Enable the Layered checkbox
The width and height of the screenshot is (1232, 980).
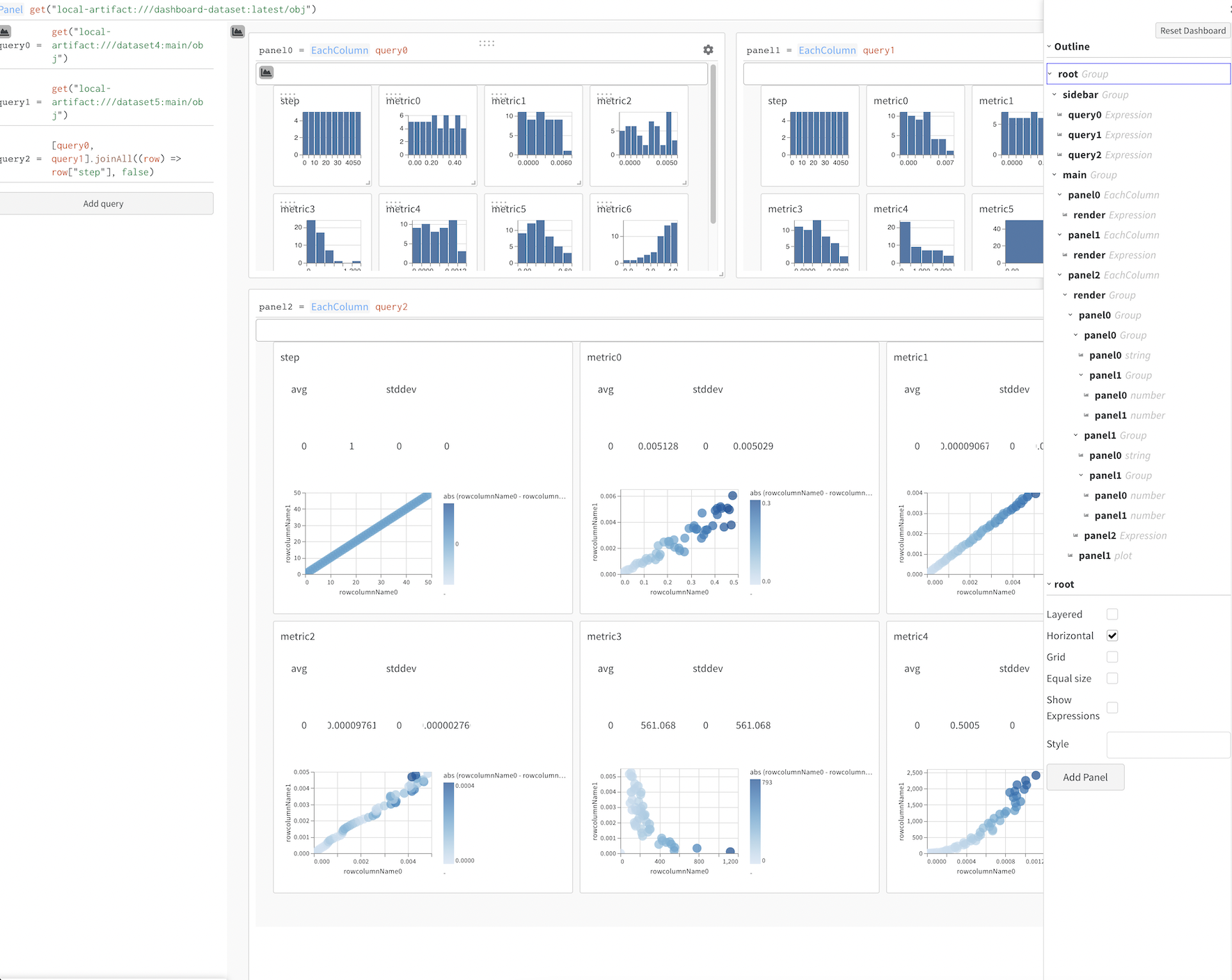click(x=1112, y=614)
